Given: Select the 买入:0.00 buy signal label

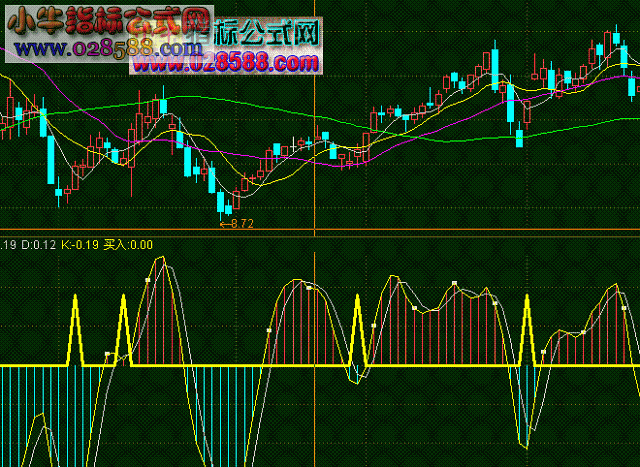Looking at the screenshot, I should pos(128,243).
